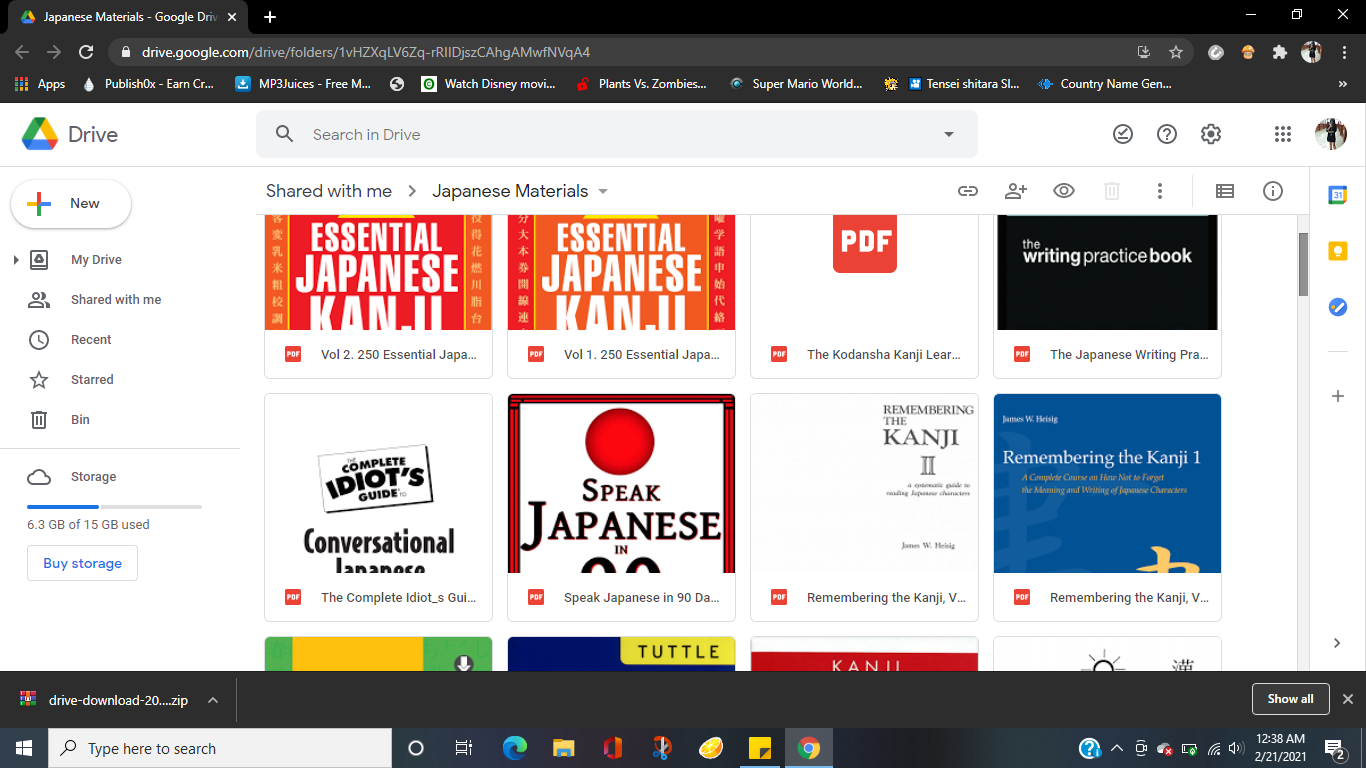Viewport: 1366px width, 768px height.
Task: Open the Bin section
Action: [x=80, y=420]
